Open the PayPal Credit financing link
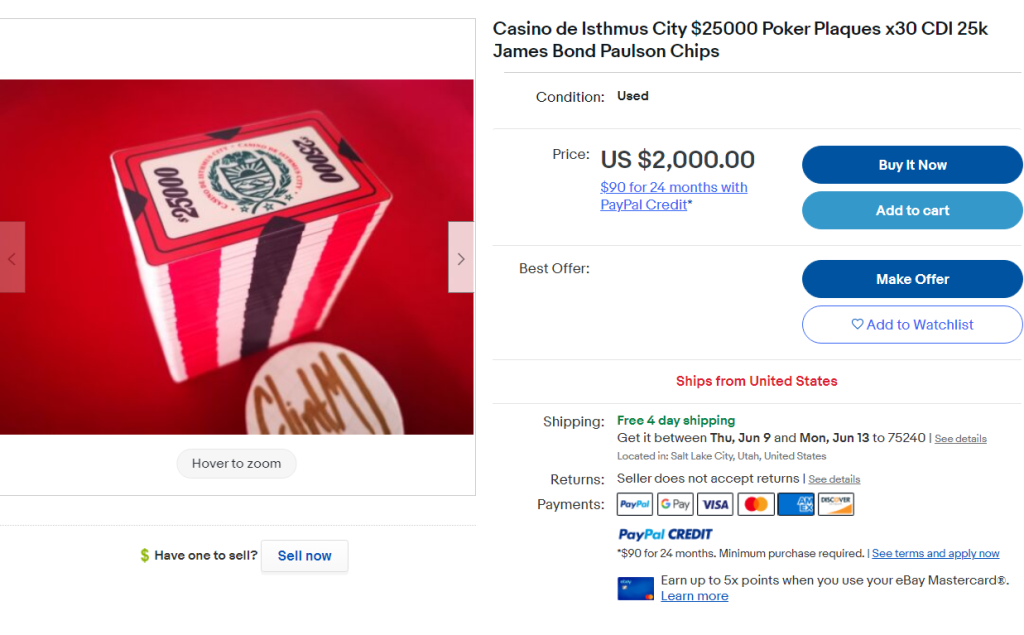 673,195
